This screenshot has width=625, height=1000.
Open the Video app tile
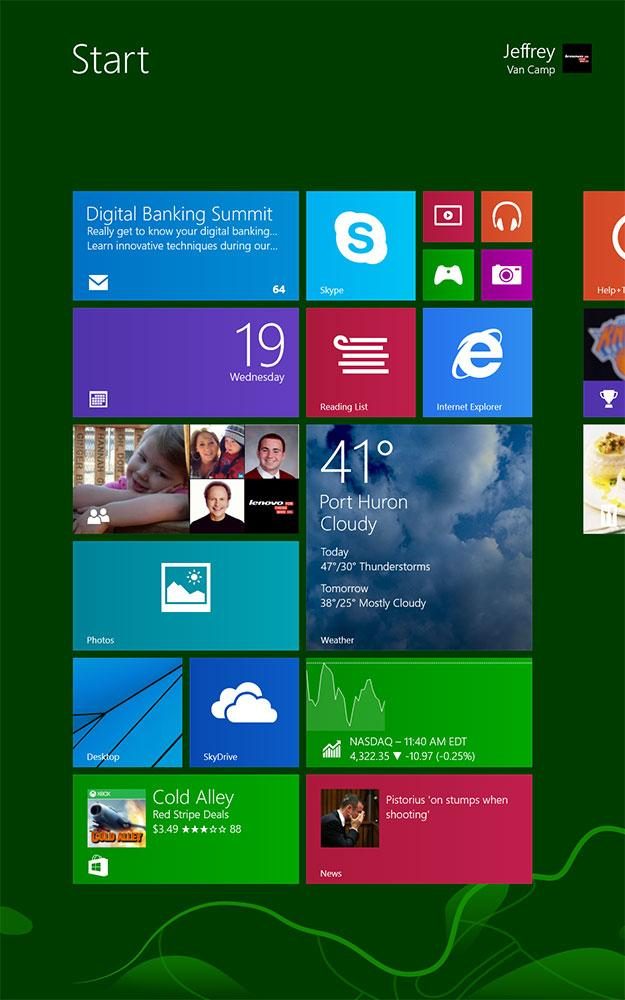coord(448,217)
